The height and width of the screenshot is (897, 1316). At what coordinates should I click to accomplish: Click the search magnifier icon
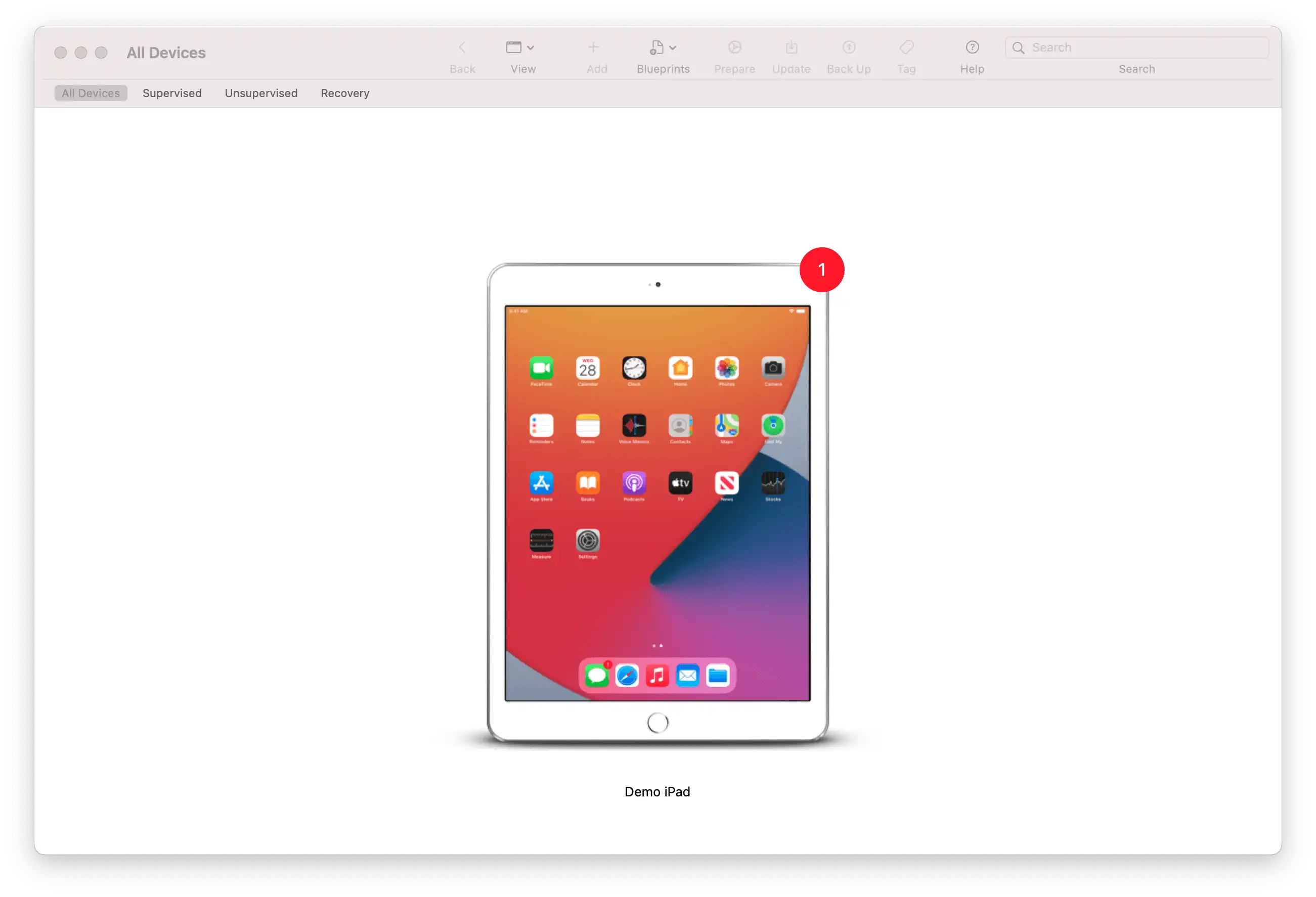[x=1018, y=48]
